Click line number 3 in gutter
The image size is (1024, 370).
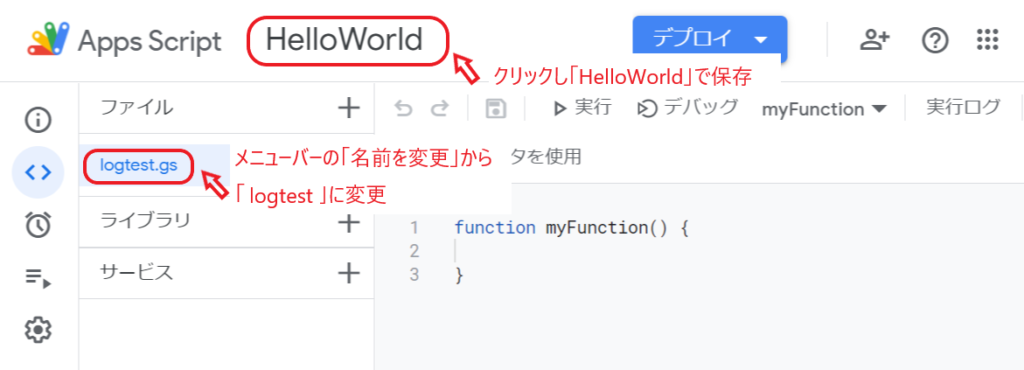413,275
